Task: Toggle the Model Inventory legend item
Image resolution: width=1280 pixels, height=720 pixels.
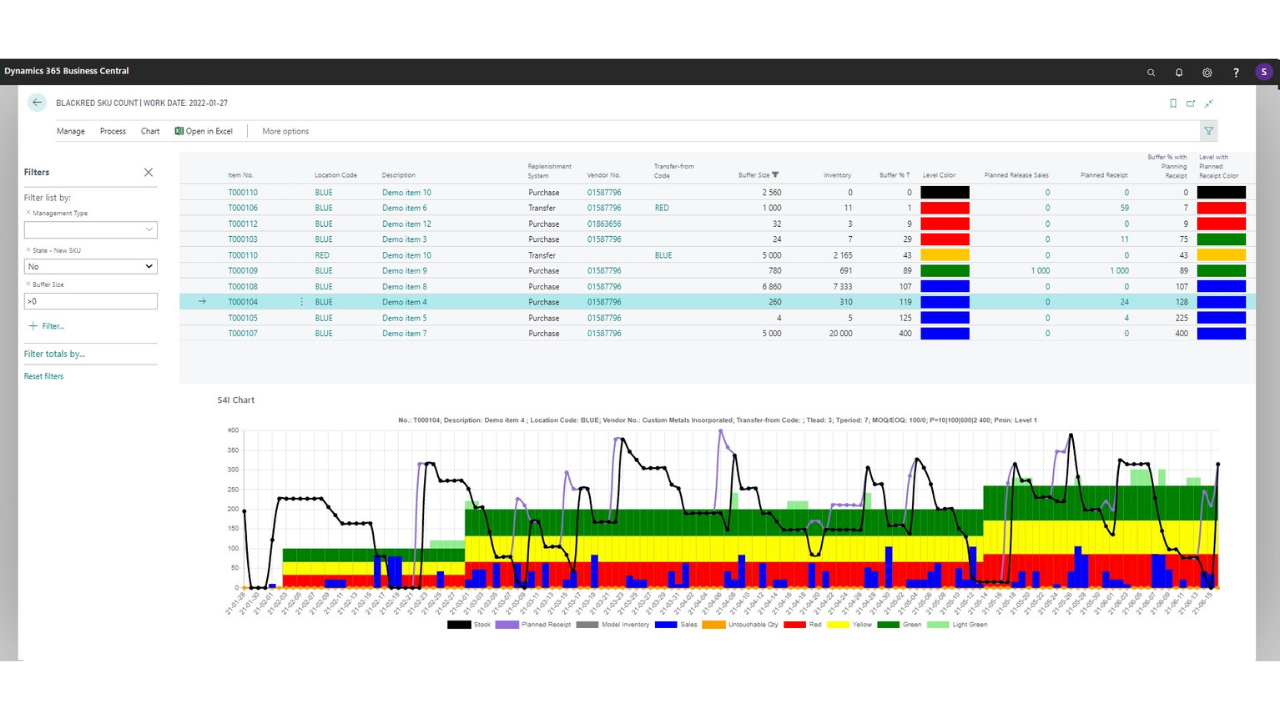Action: (612, 624)
